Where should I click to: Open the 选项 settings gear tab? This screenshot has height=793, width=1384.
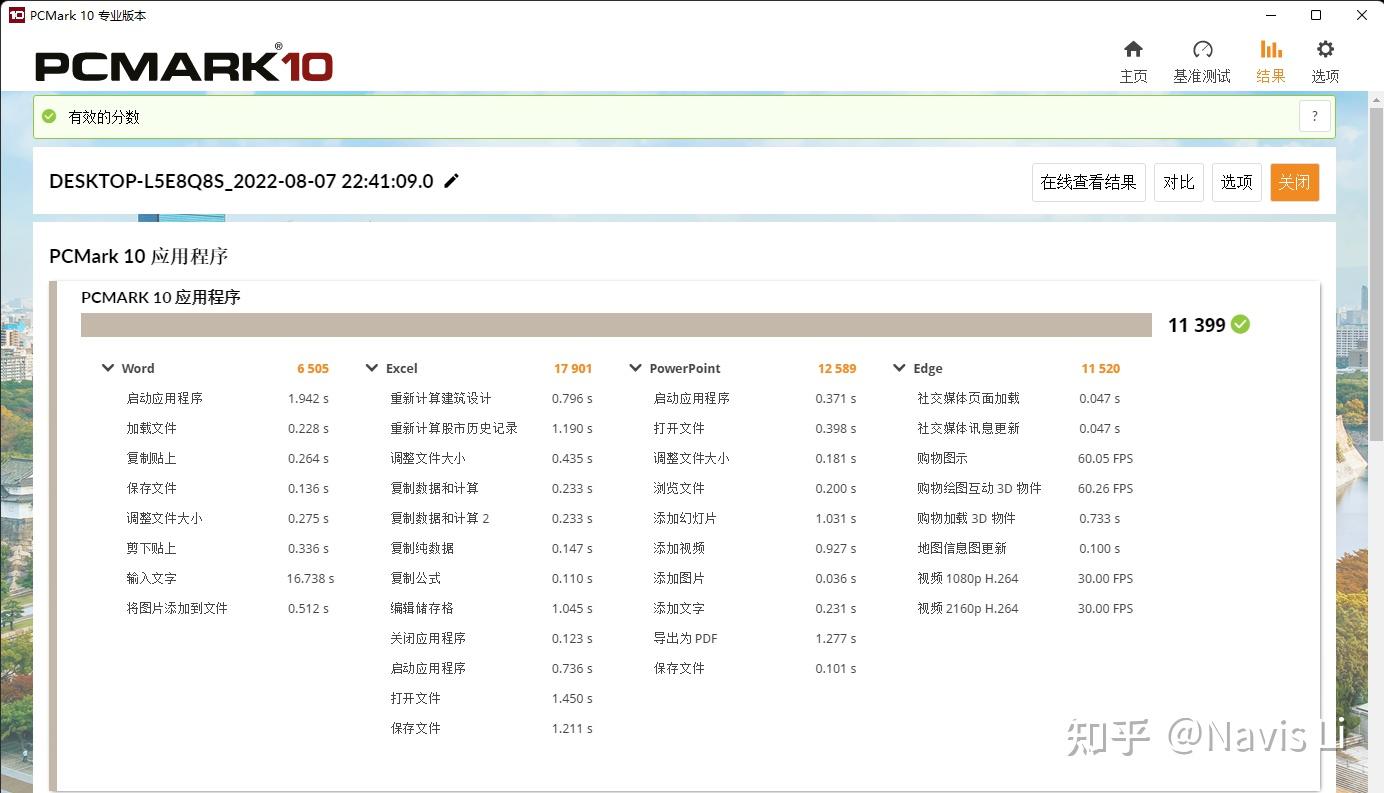click(x=1325, y=62)
